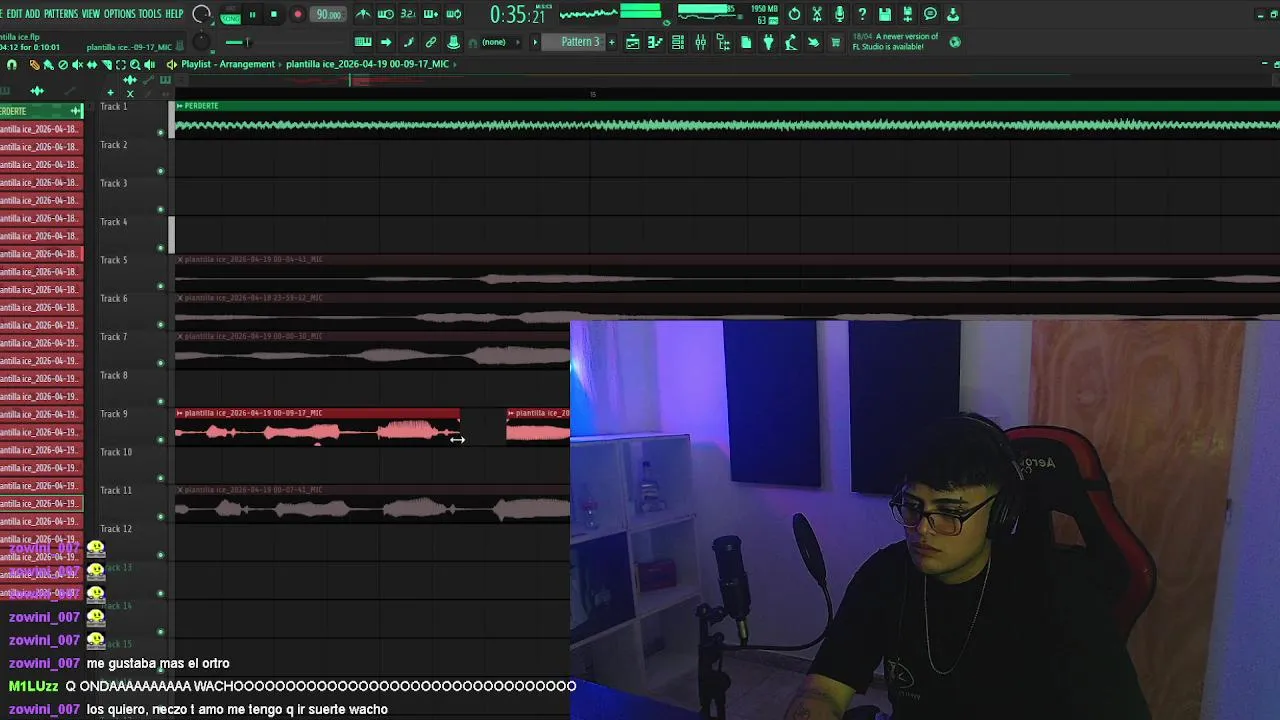Toggle the overdub mode icon
1280x720 pixels.
click(431, 14)
